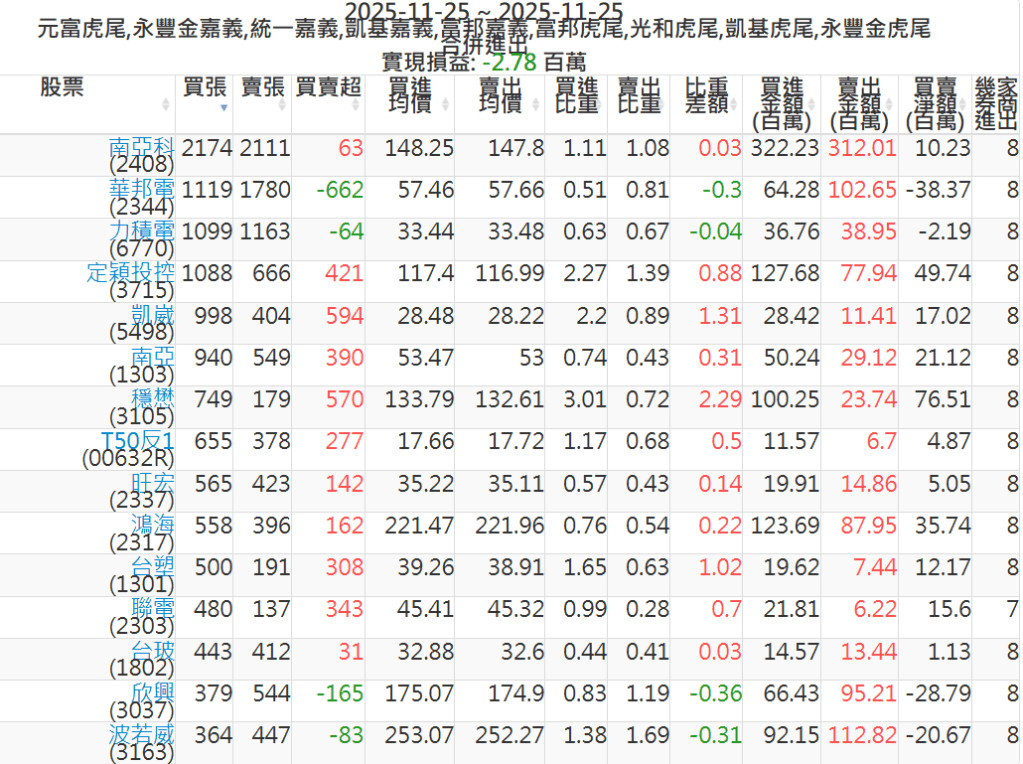Open the 華邦電 (2344) stock link
1023x764 pixels.
tap(141, 189)
